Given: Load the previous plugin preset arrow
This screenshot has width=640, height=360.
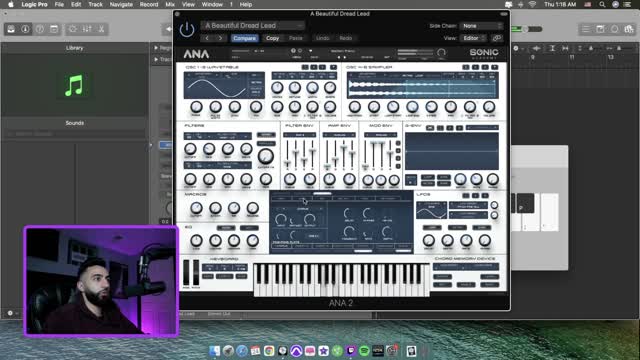Looking at the screenshot, I should point(207,38).
